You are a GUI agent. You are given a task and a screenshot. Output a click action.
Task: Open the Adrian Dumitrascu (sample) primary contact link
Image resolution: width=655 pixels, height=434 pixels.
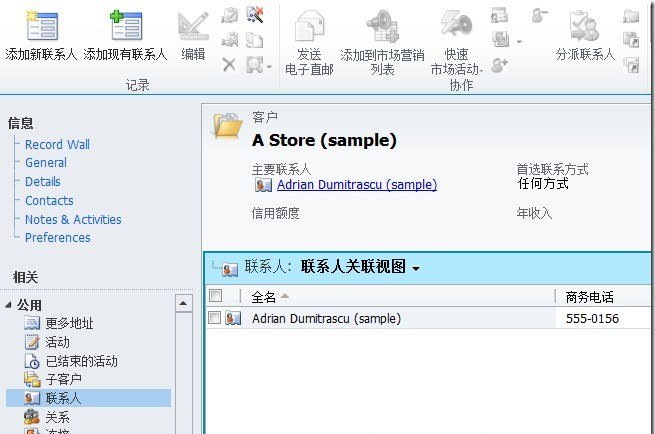click(x=357, y=185)
